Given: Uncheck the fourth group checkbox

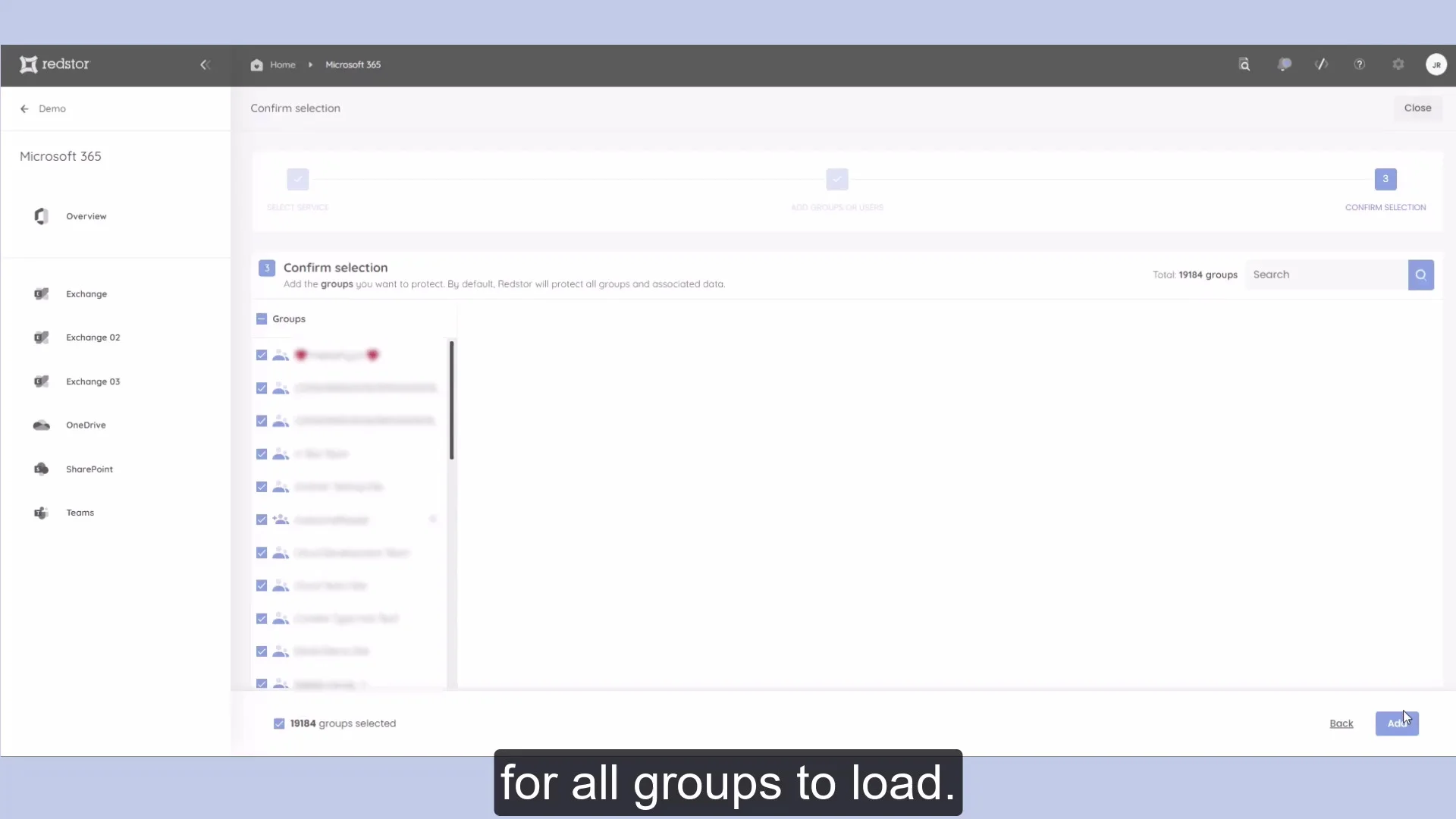Looking at the screenshot, I should [x=262, y=455].
